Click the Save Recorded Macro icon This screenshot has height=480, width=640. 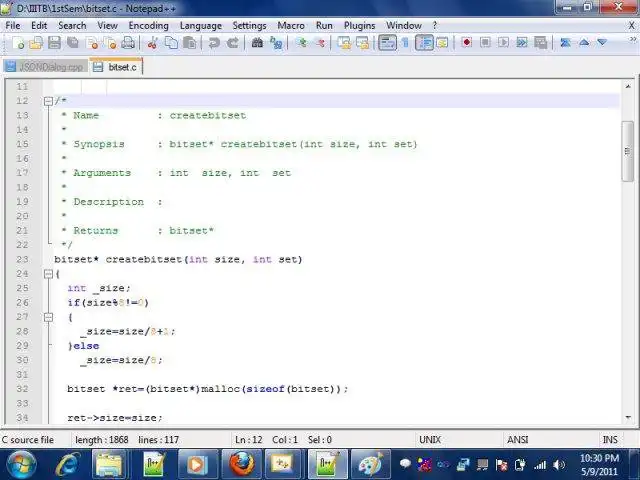click(540, 42)
